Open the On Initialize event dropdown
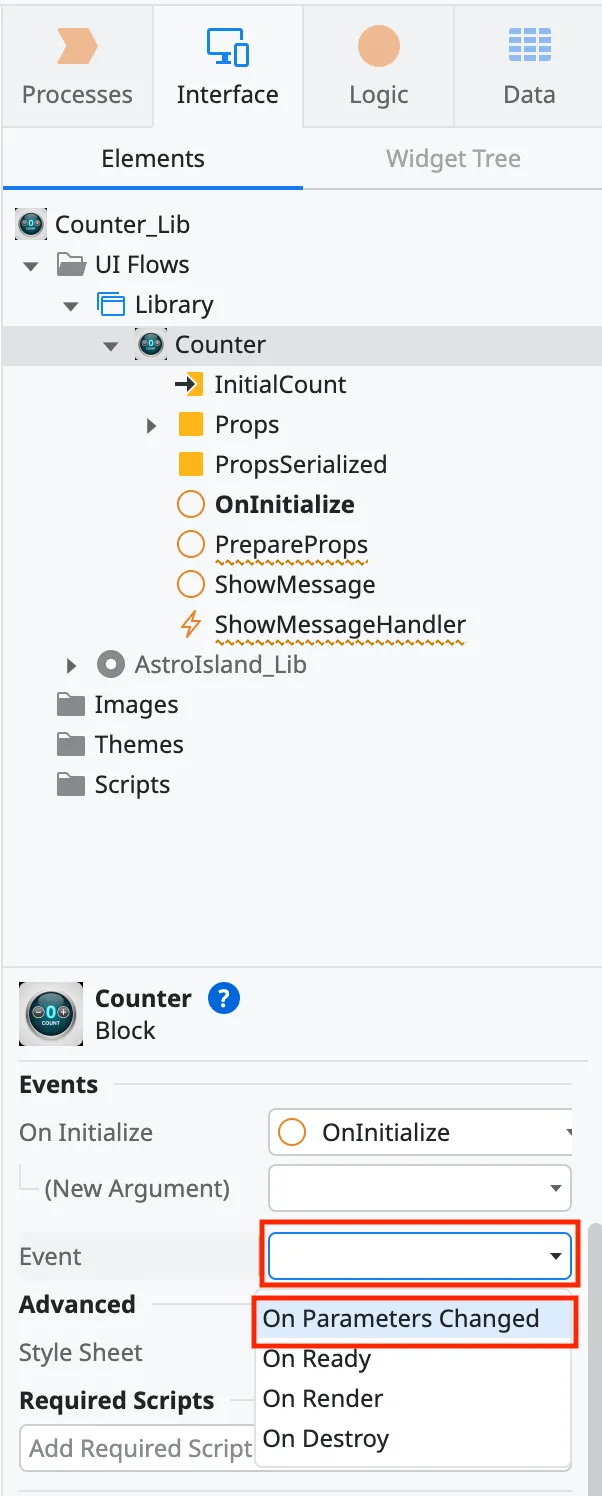This screenshot has width=602, height=1496. [418, 1132]
